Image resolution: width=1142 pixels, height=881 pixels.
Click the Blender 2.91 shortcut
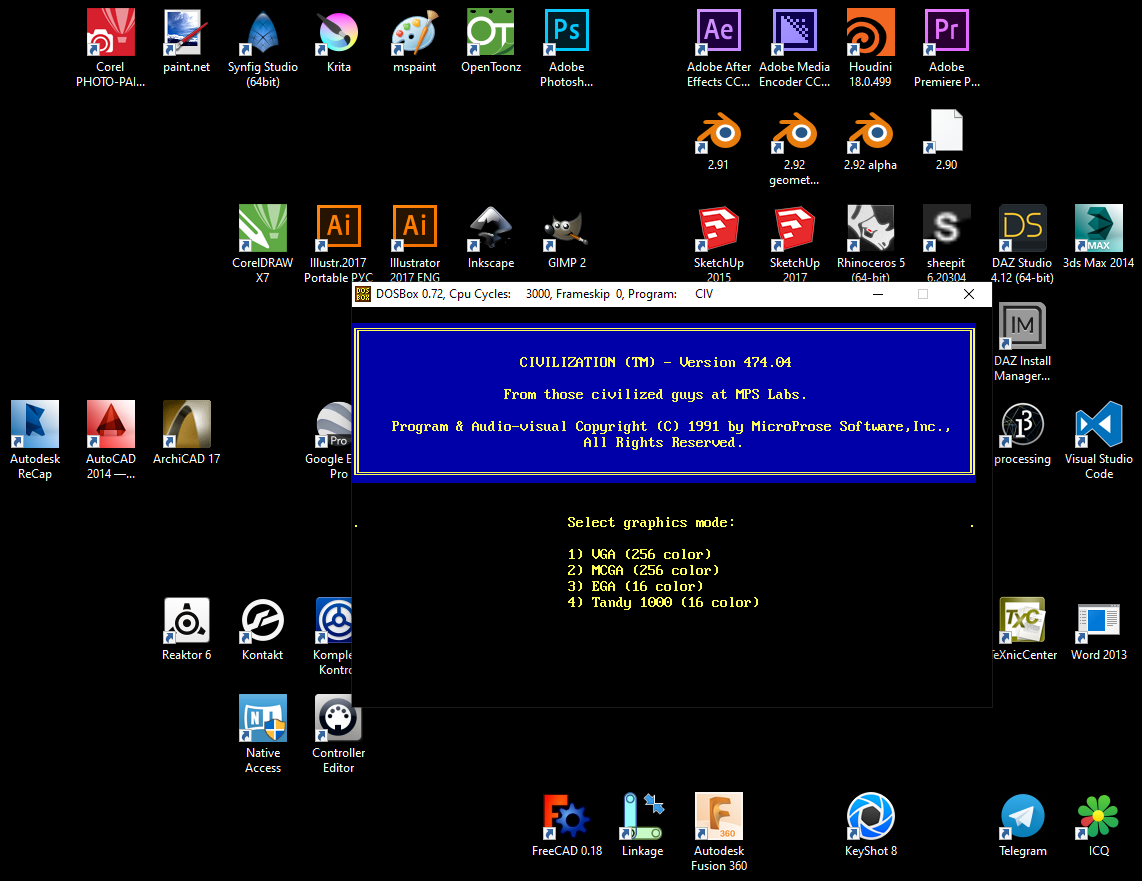pyautogui.click(x=718, y=132)
